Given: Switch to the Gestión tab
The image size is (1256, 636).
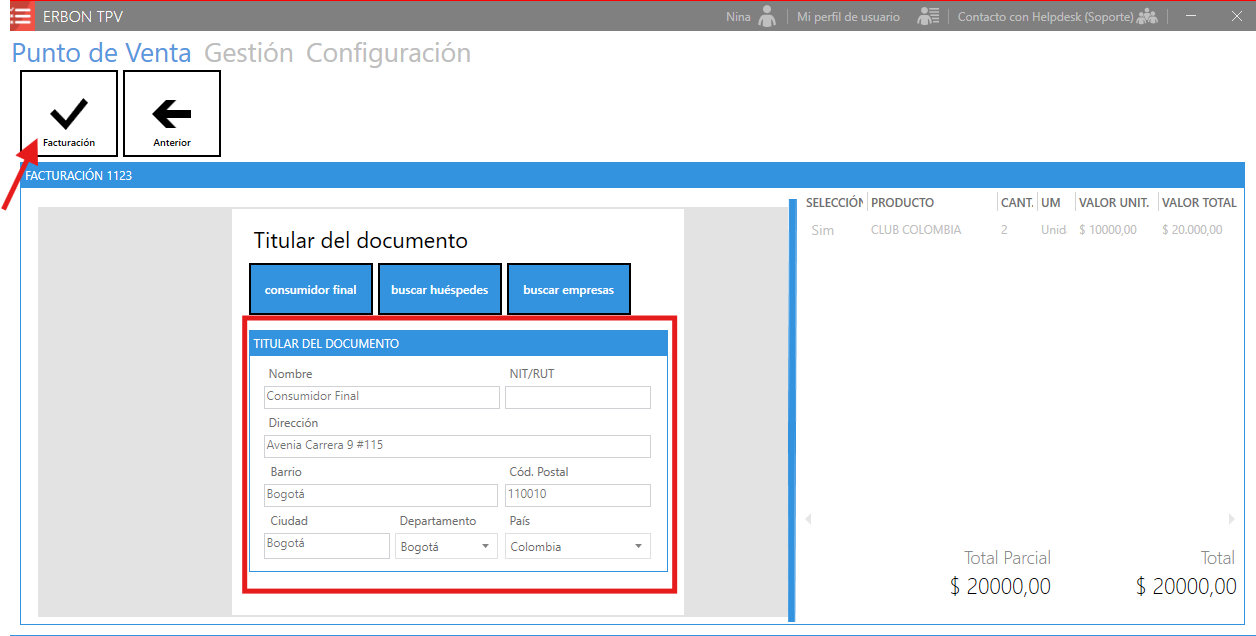Looking at the screenshot, I should [x=248, y=53].
